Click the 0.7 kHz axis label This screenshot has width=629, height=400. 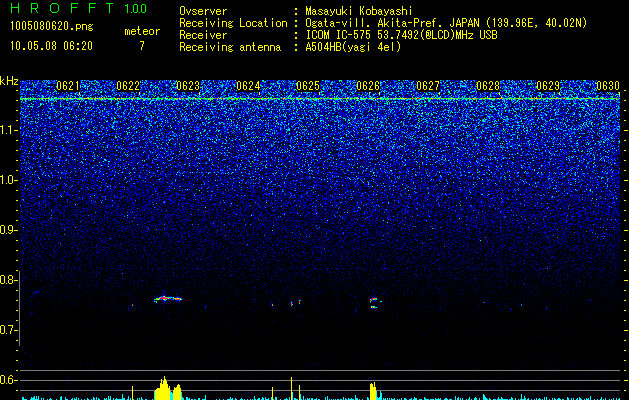tap(8, 330)
